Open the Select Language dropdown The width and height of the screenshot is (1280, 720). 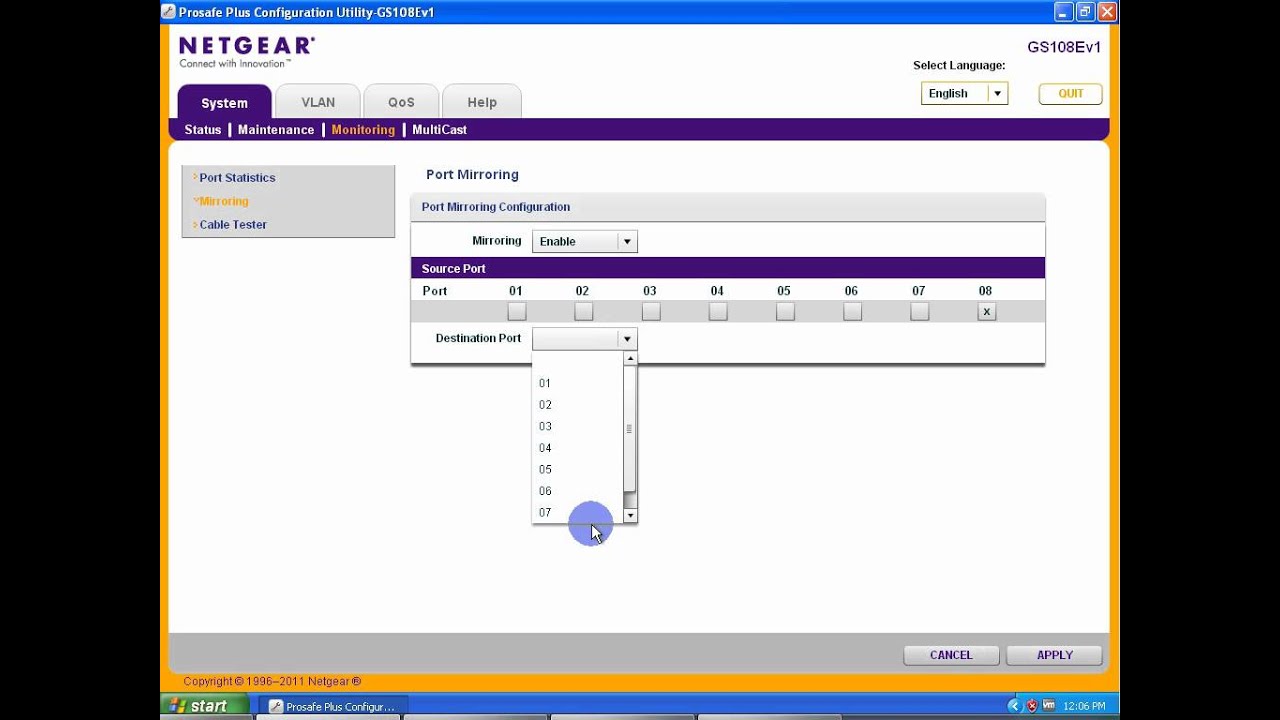coord(964,93)
